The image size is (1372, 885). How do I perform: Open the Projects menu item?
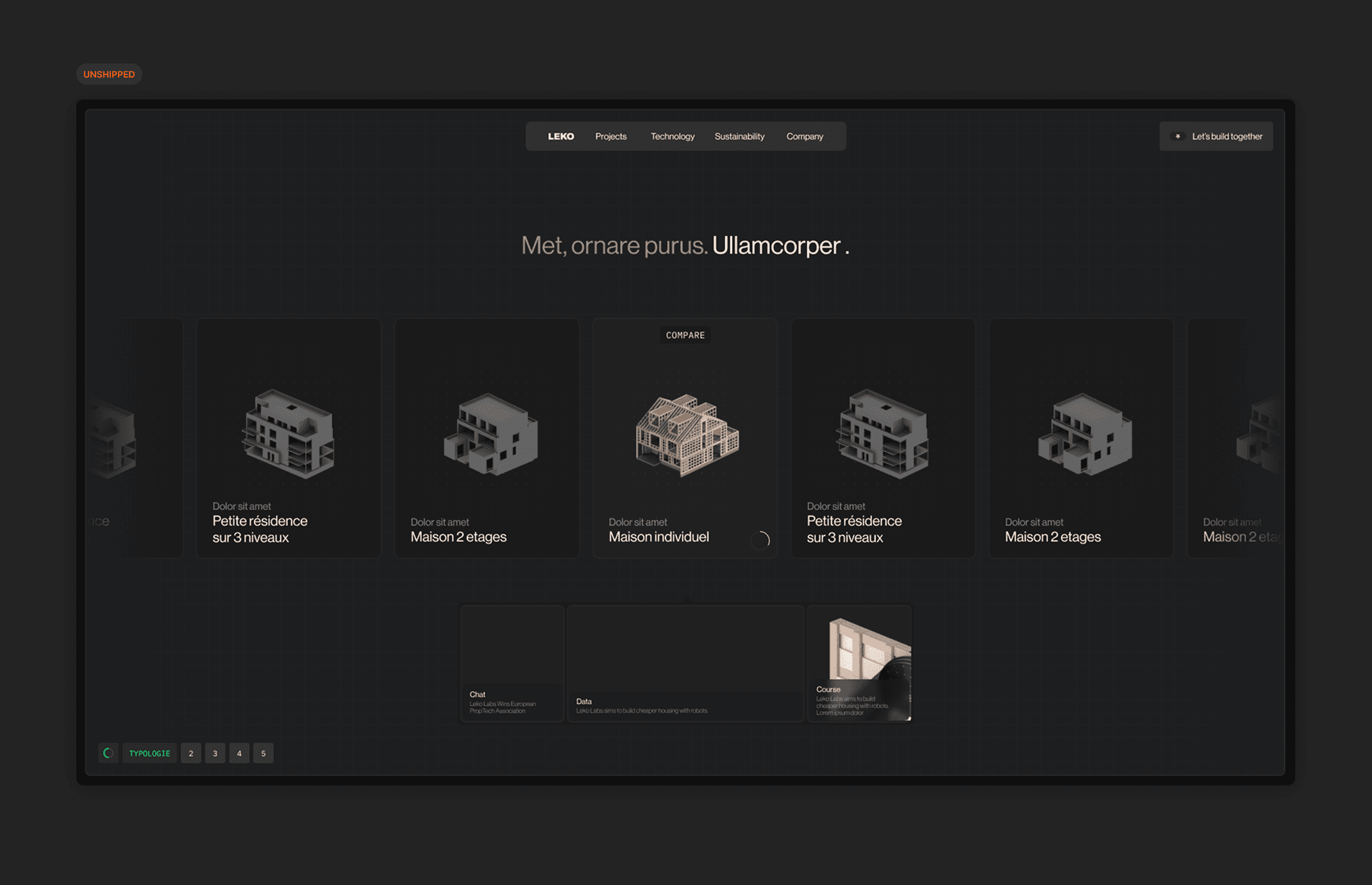click(610, 137)
